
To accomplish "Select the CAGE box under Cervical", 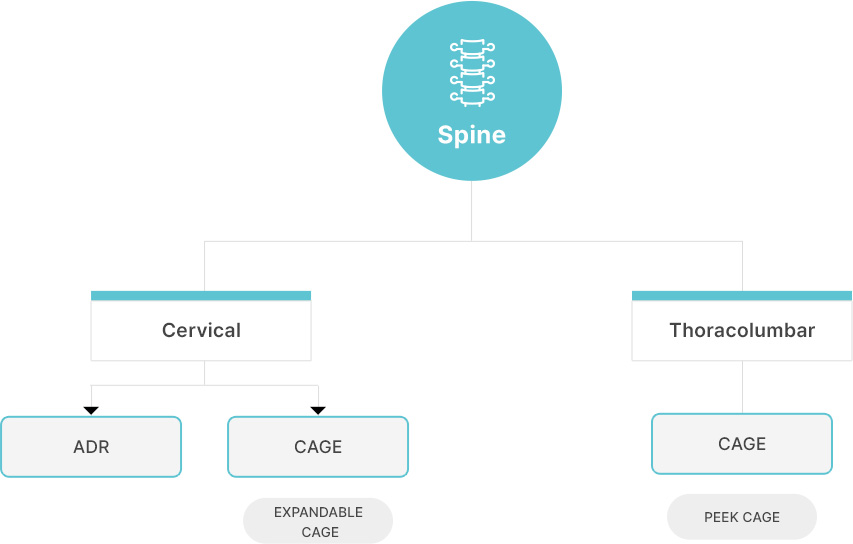I will [318, 447].
